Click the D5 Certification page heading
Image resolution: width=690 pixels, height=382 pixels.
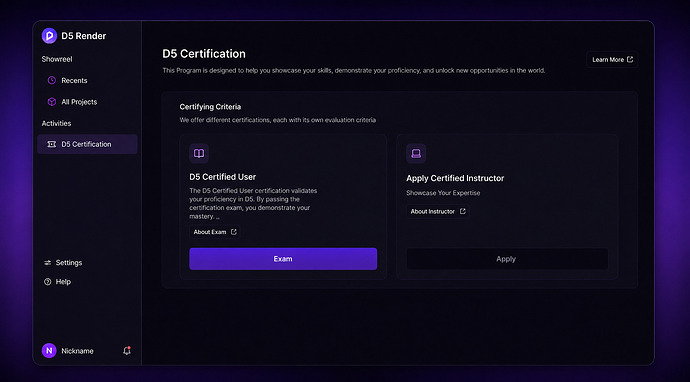[x=204, y=54]
